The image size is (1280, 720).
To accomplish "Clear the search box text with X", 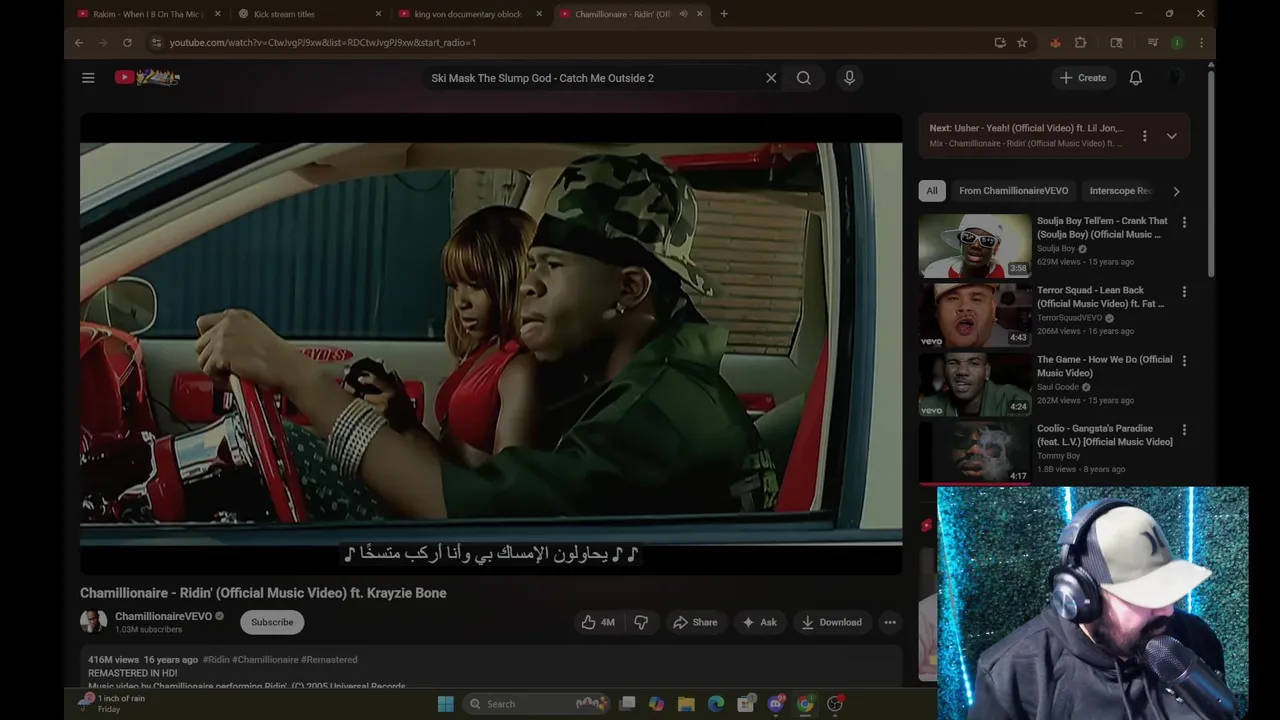I will [771, 78].
